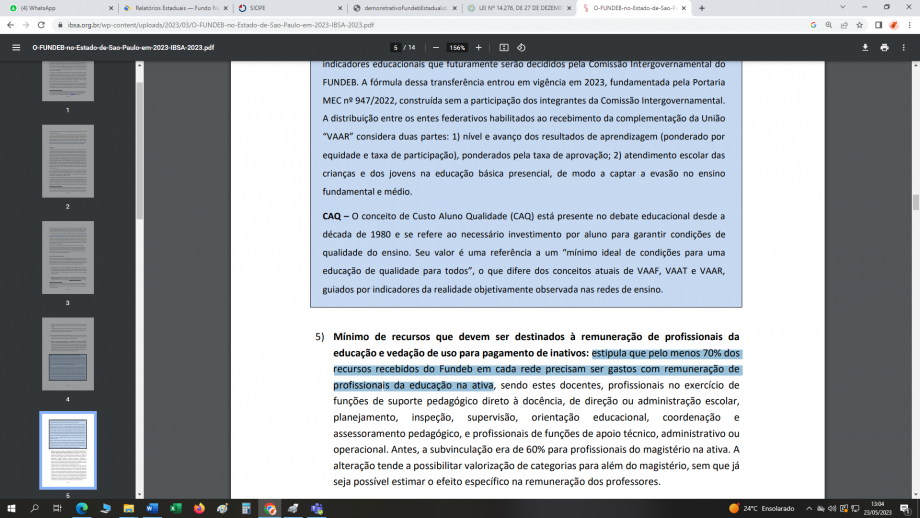
Task: Open Calculator from taskbar
Action: click(x=246, y=508)
